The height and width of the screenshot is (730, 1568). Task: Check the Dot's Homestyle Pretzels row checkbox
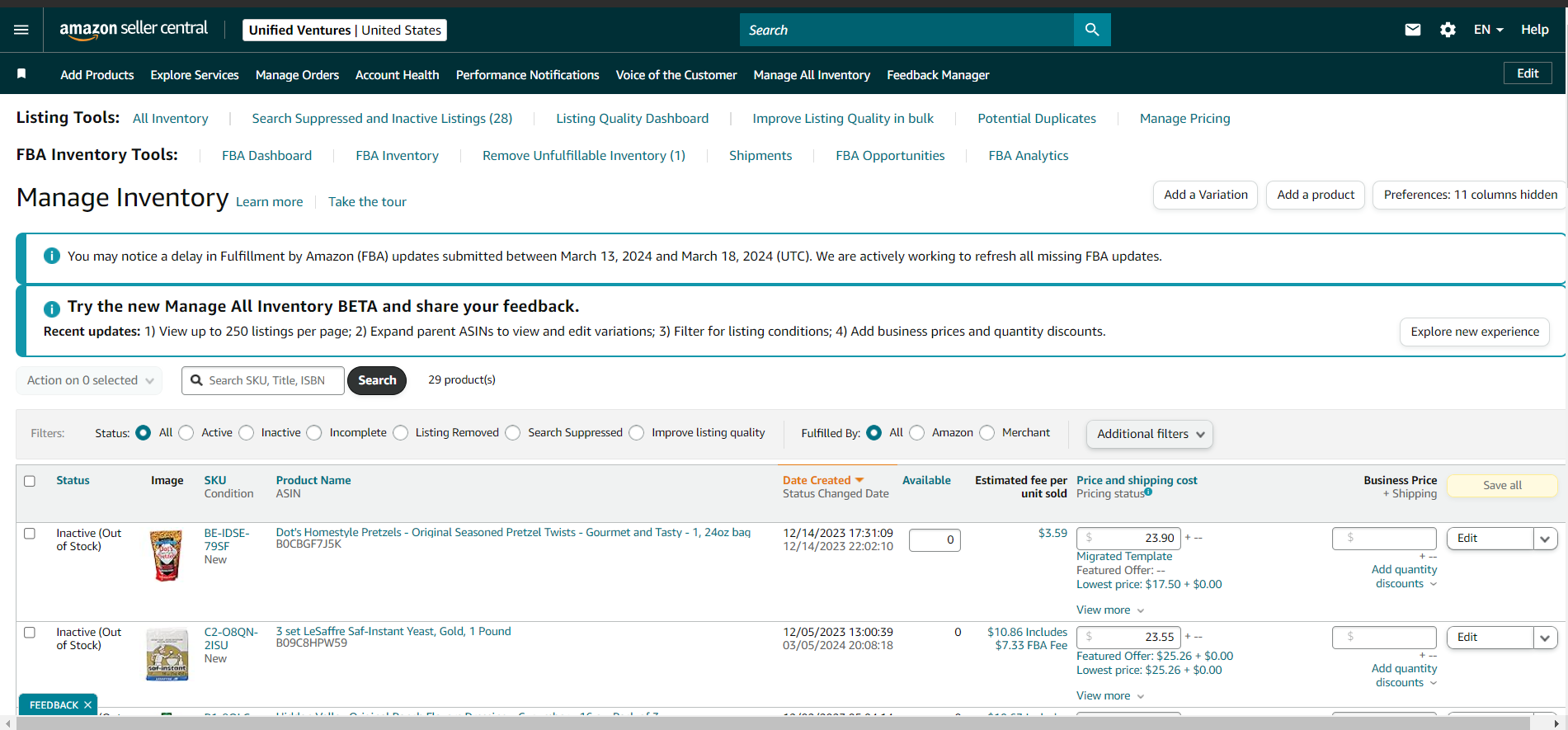(x=30, y=534)
